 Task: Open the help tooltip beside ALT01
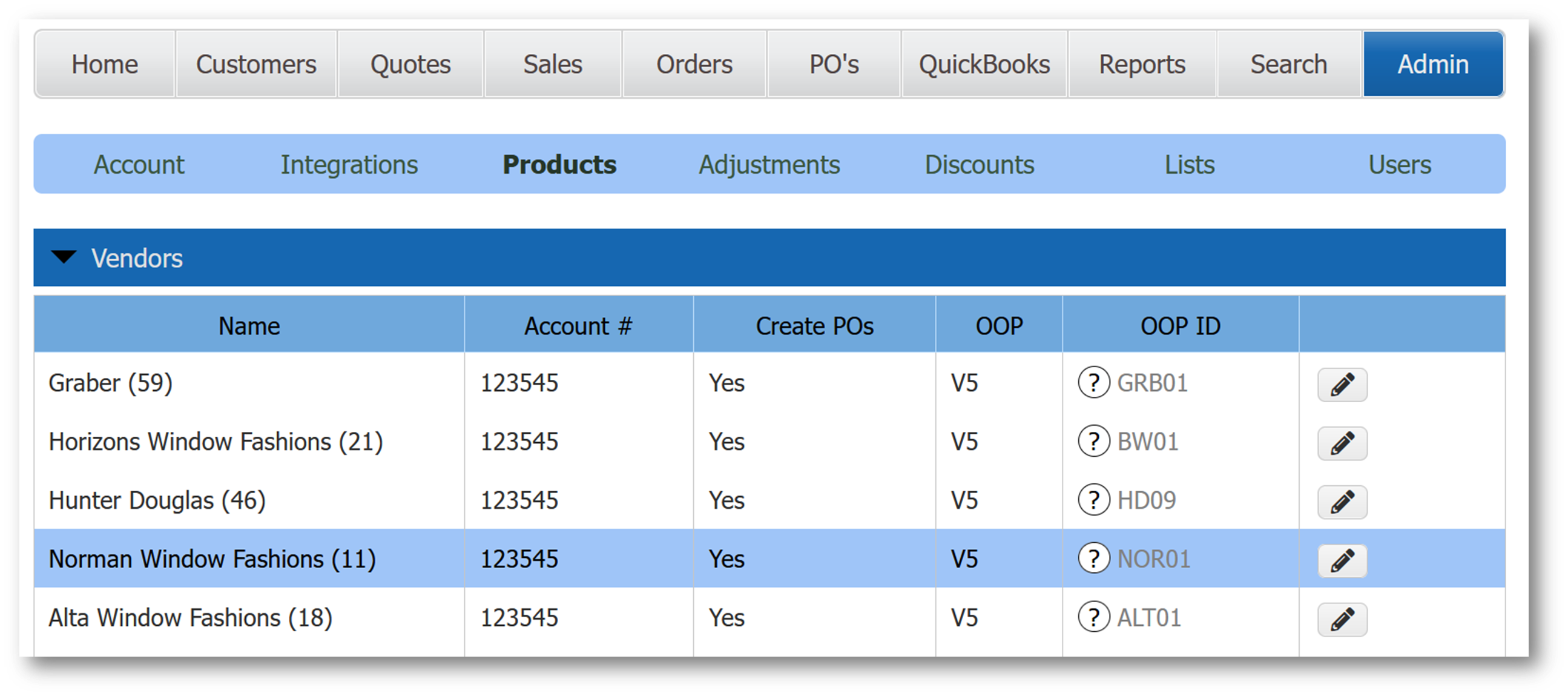click(1093, 617)
